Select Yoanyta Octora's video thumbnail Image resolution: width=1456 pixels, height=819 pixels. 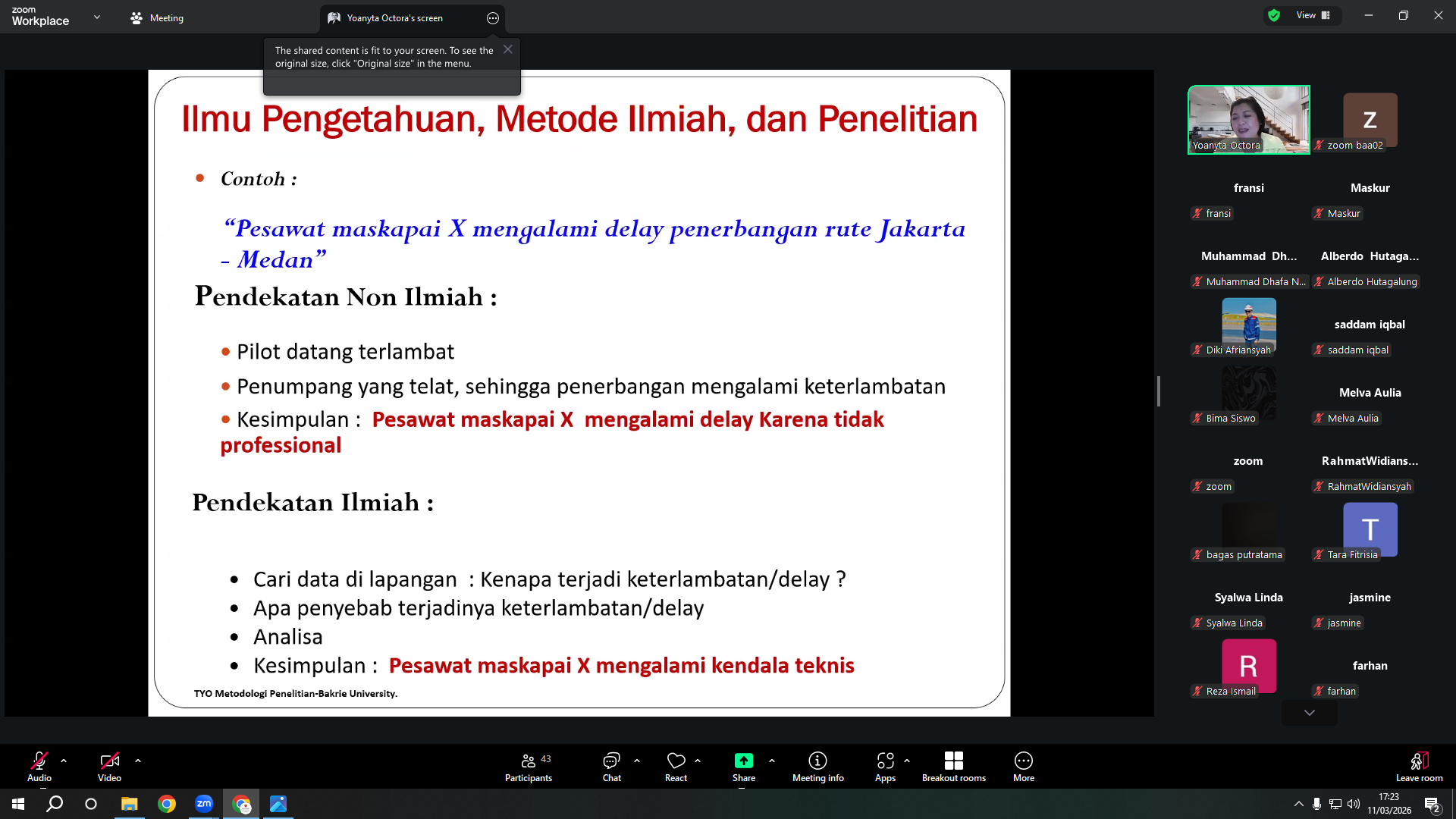coord(1249,120)
